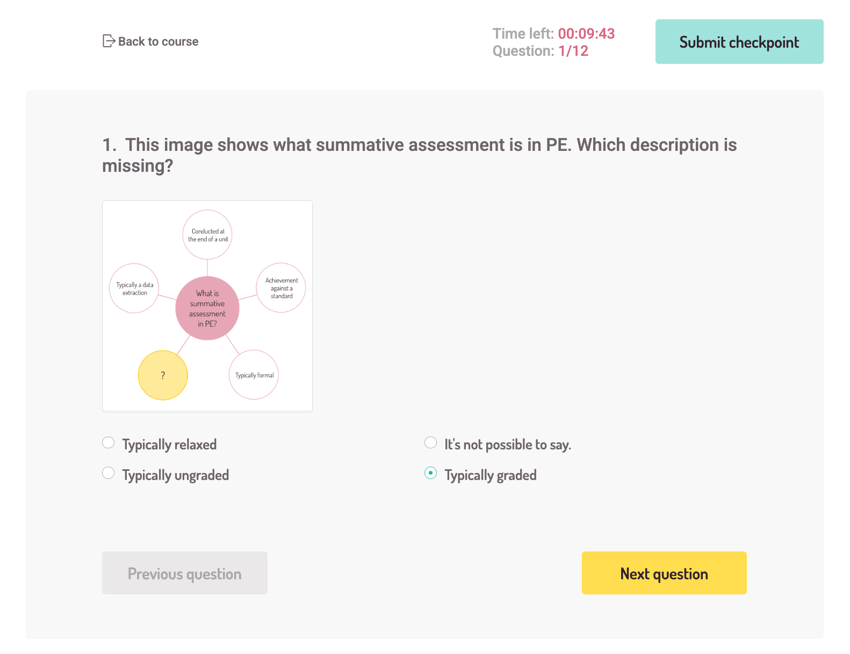This screenshot has height=654, width=850.
Task: Click the Typically a data extraction bubble
Action: (134, 288)
